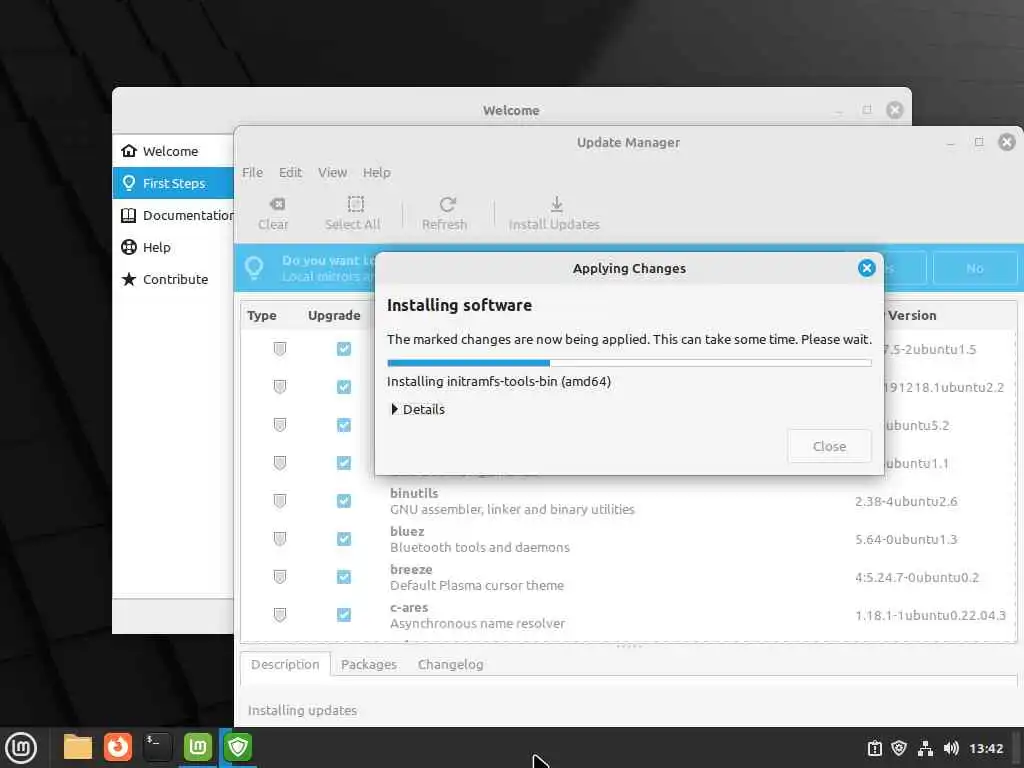
Task: Click the update shield icon in system tray
Action: pos(899,748)
